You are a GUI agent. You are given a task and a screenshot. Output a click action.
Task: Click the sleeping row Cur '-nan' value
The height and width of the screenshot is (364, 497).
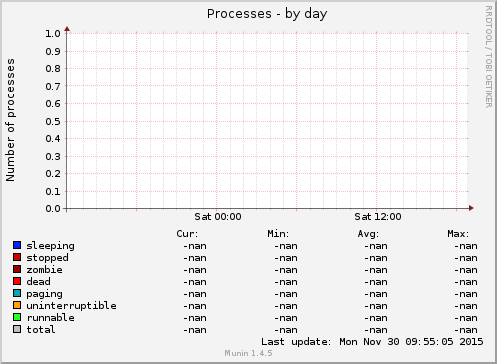pyautogui.click(x=195, y=246)
